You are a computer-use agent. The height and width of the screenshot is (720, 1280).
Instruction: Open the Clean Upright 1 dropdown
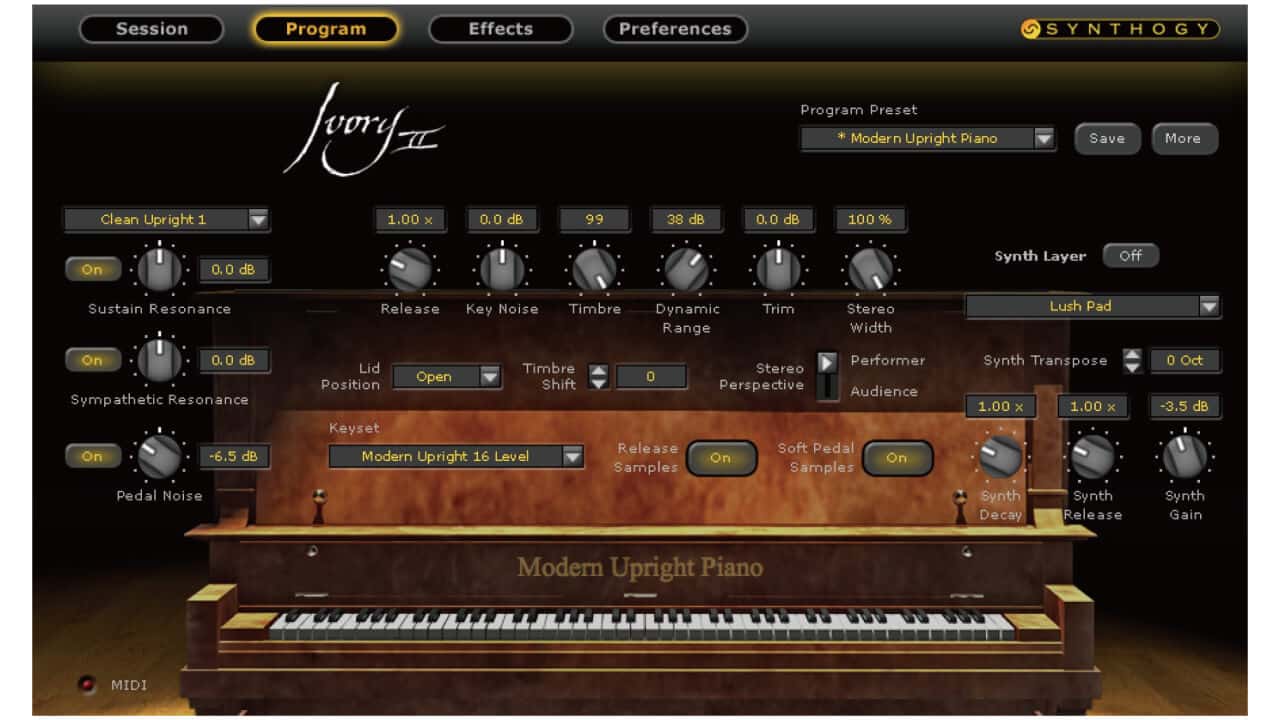tap(166, 219)
